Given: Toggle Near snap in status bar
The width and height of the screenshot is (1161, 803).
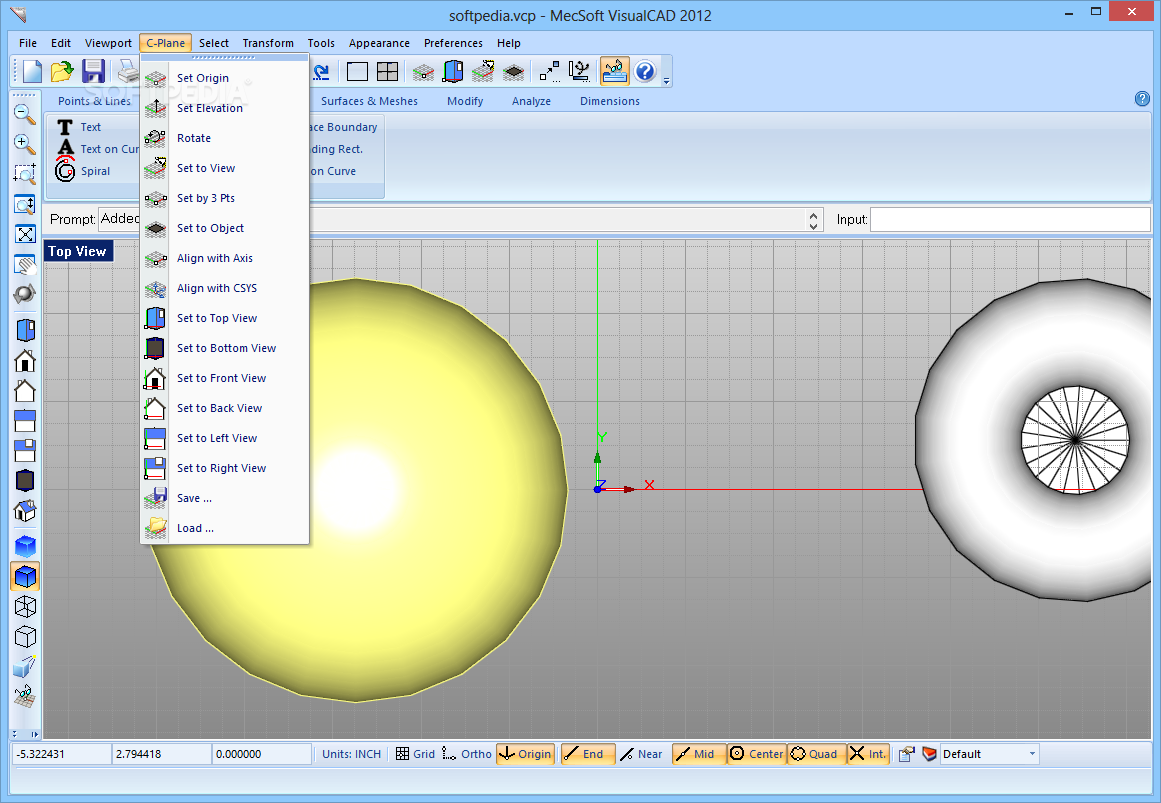Looking at the screenshot, I should (x=641, y=754).
